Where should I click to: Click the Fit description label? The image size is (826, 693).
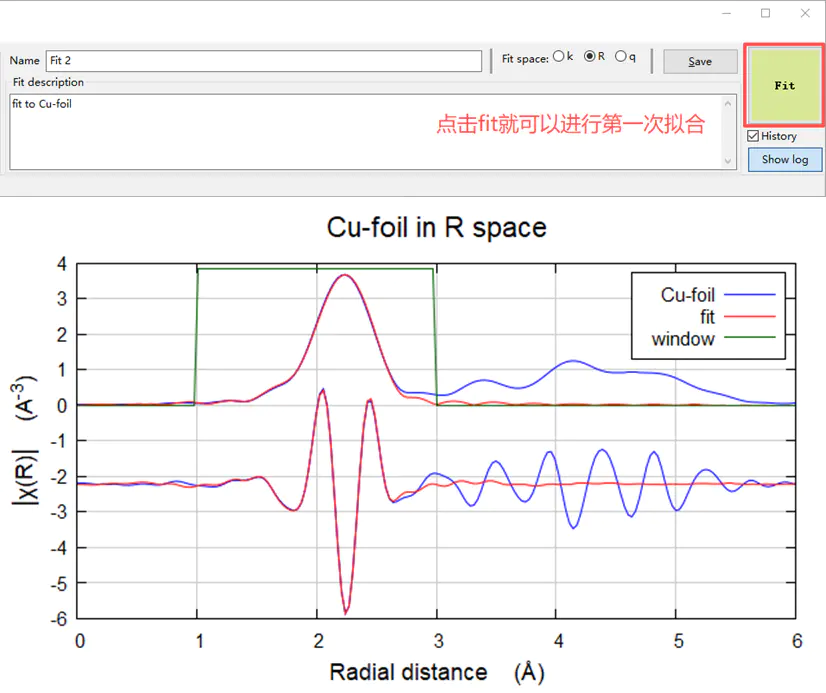48,82
